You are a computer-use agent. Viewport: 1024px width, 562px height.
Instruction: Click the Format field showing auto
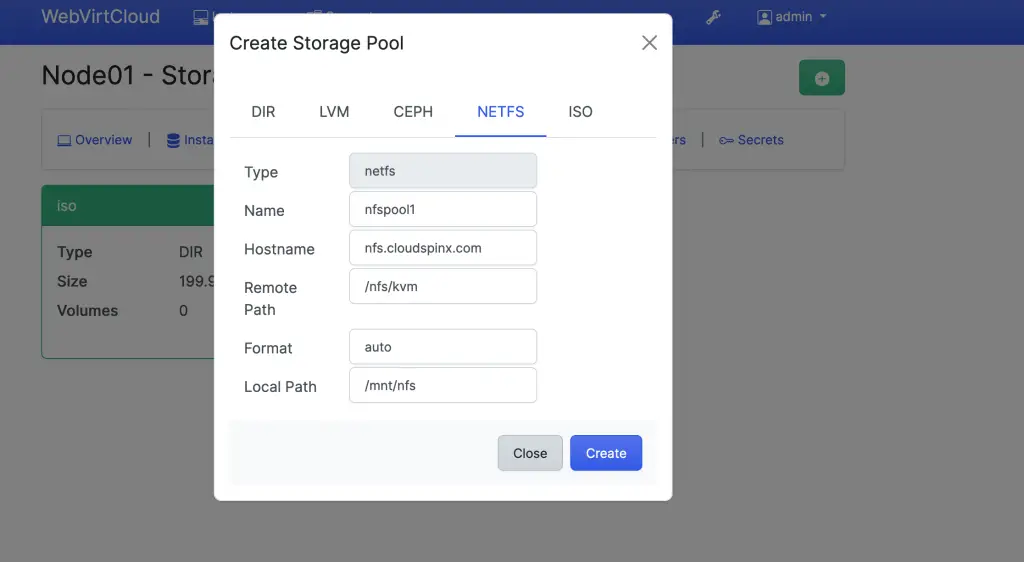click(443, 347)
